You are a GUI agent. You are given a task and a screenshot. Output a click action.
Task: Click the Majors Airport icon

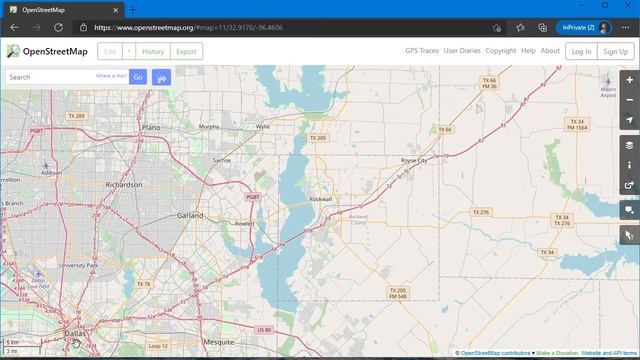608,82
